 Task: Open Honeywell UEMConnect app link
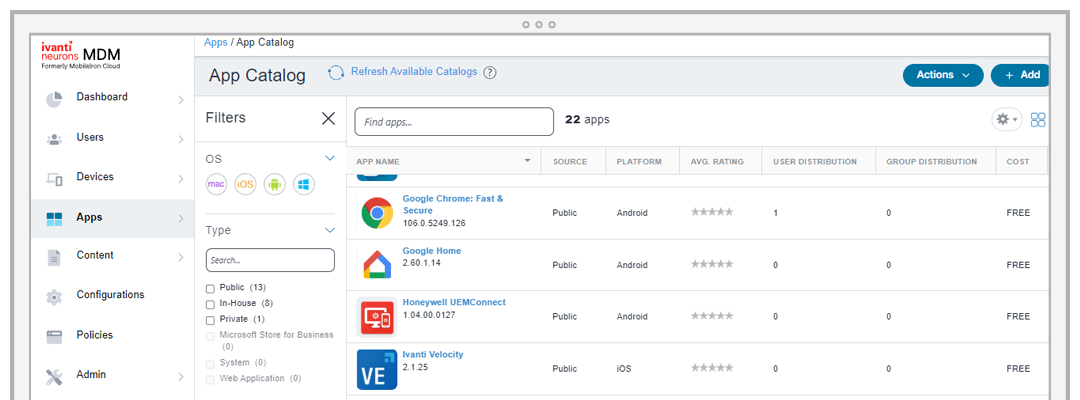[x=454, y=302]
